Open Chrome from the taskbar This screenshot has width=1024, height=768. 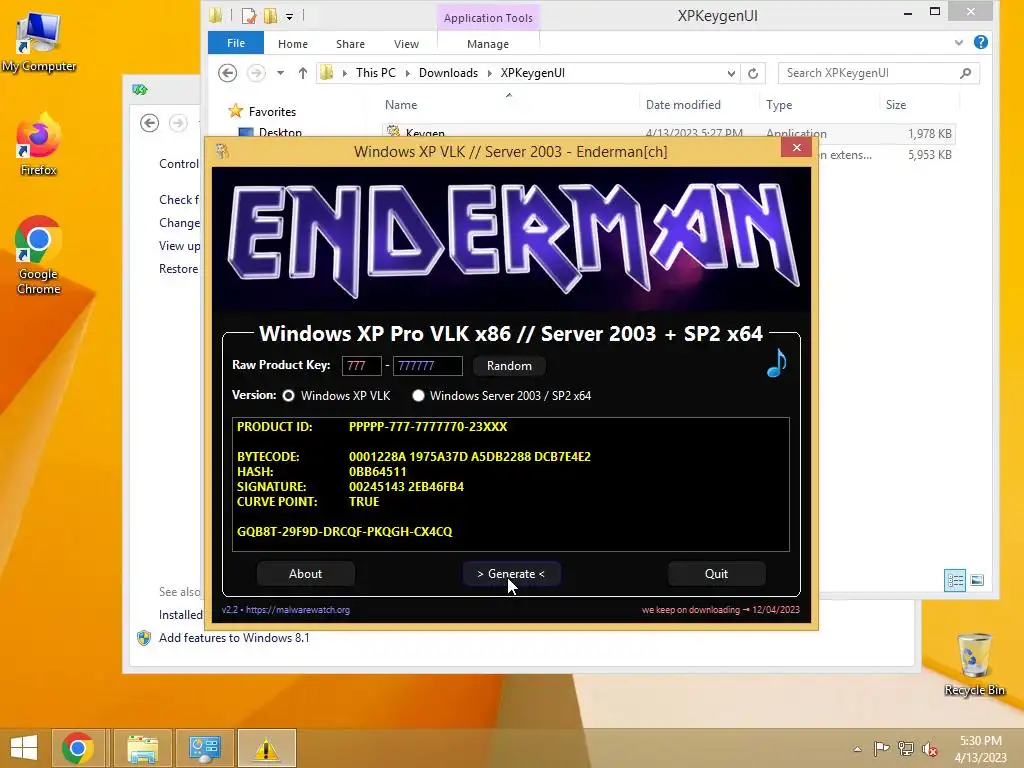coord(78,748)
